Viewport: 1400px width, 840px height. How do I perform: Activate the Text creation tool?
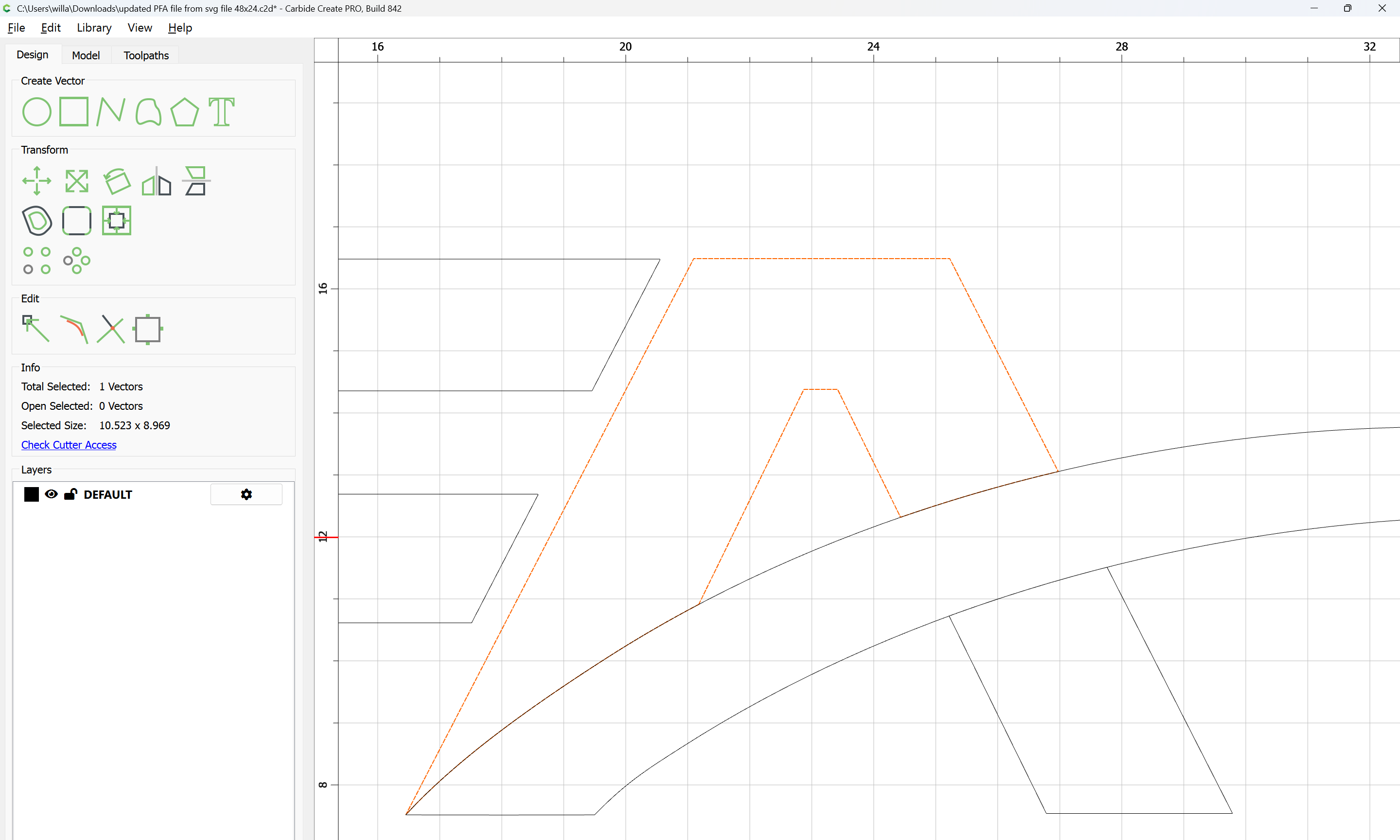(x=221, y=111)
